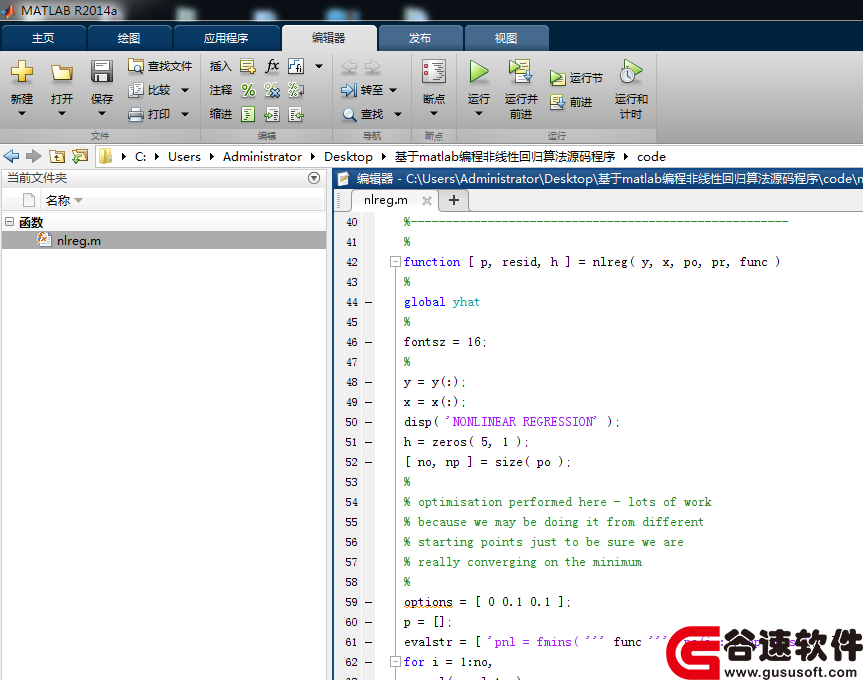
Task: Open the 当前文件夹 panel actions button
Action: click(314, 178)
